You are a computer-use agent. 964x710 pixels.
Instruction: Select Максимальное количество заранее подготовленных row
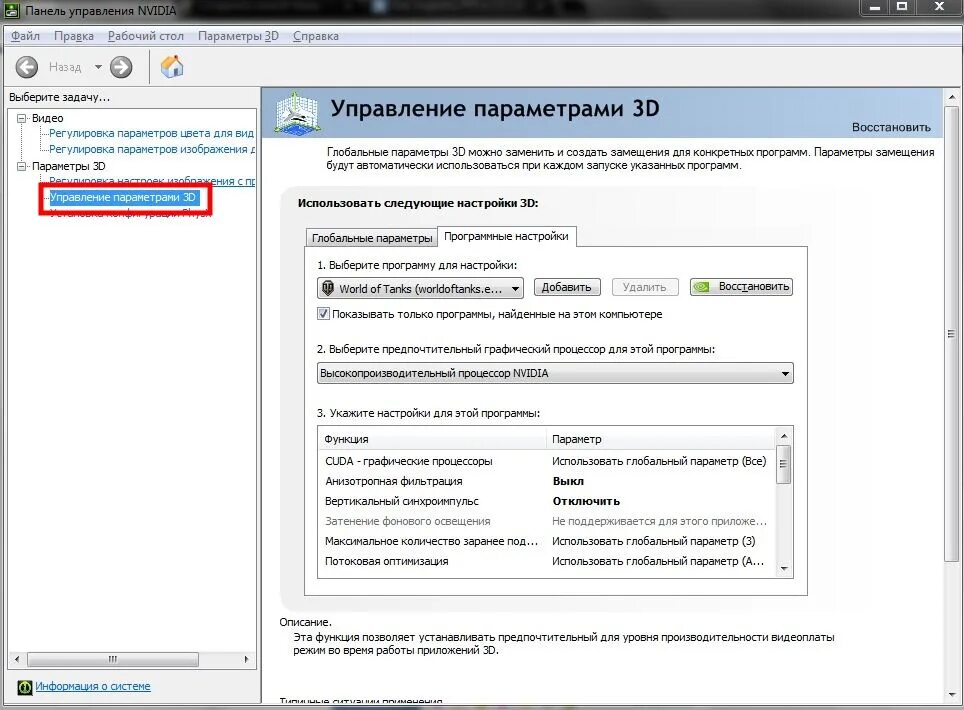(547, 541)
